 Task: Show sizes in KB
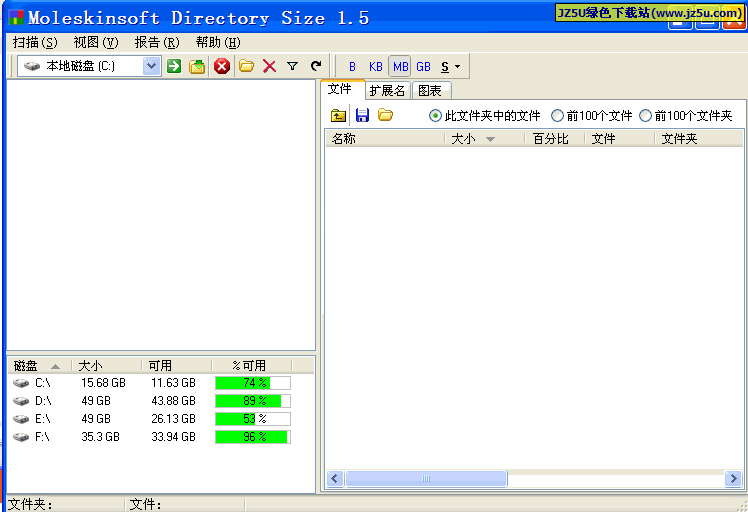[375, 66]
